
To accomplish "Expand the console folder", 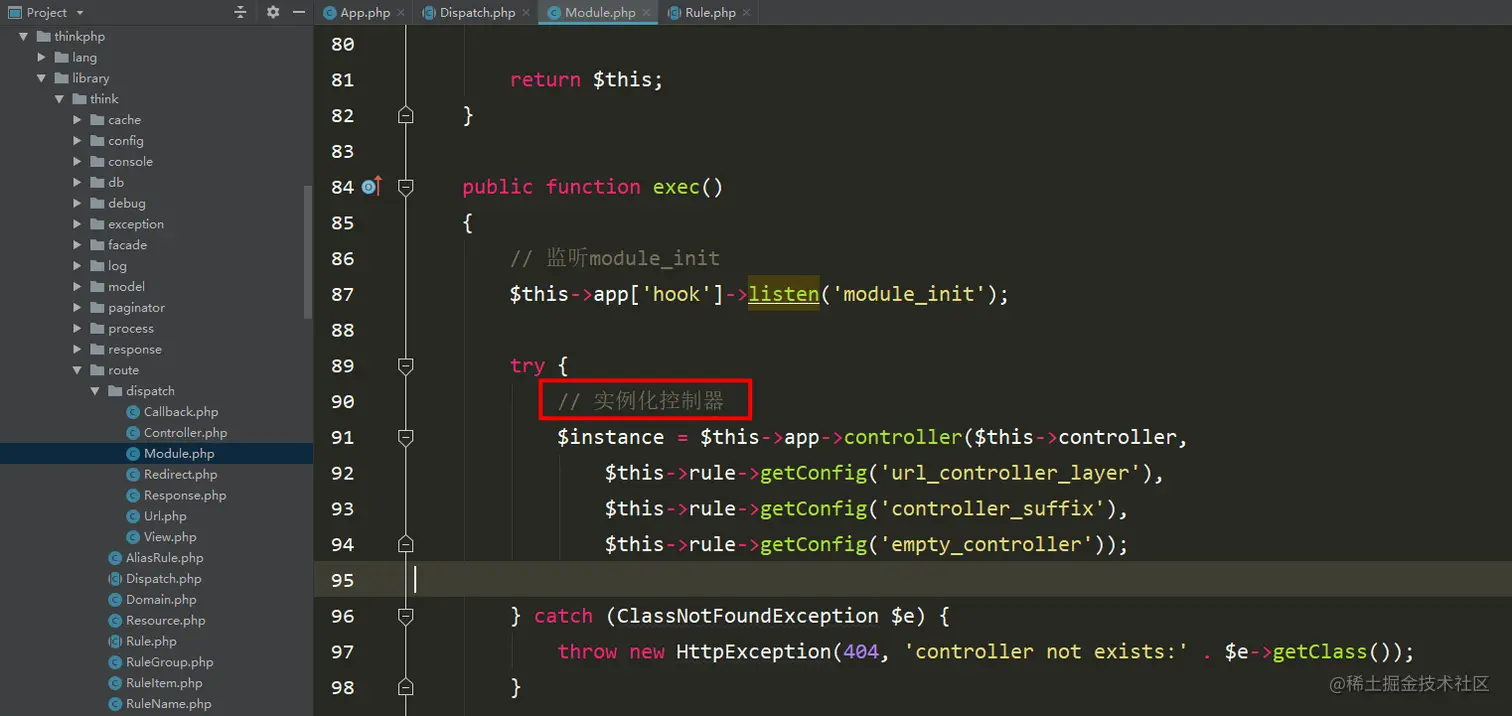I will pyautogui.click(x=77, y=161).
